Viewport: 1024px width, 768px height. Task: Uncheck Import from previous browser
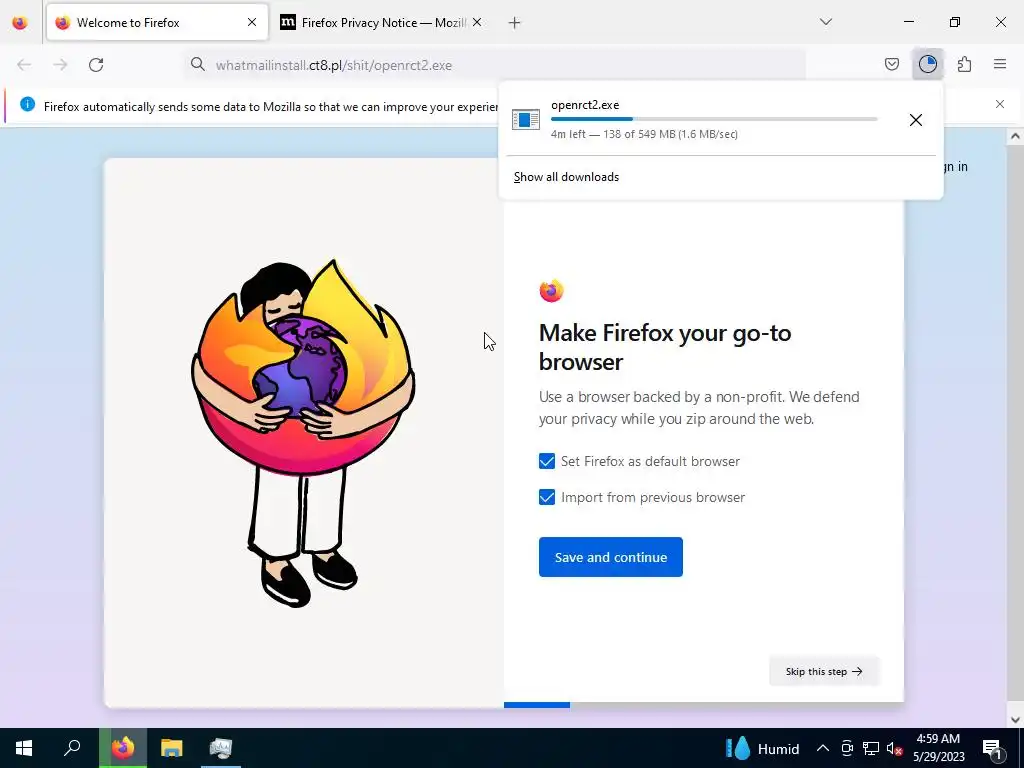click(x=547, y=498)
